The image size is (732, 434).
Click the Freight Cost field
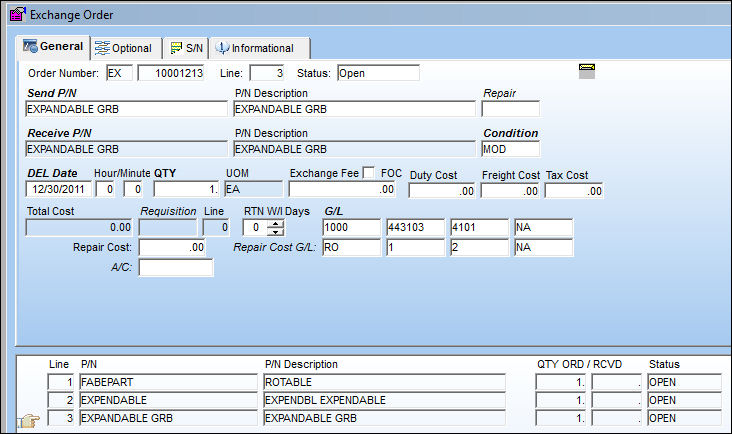pyautogui.click(x=510, y=191)
